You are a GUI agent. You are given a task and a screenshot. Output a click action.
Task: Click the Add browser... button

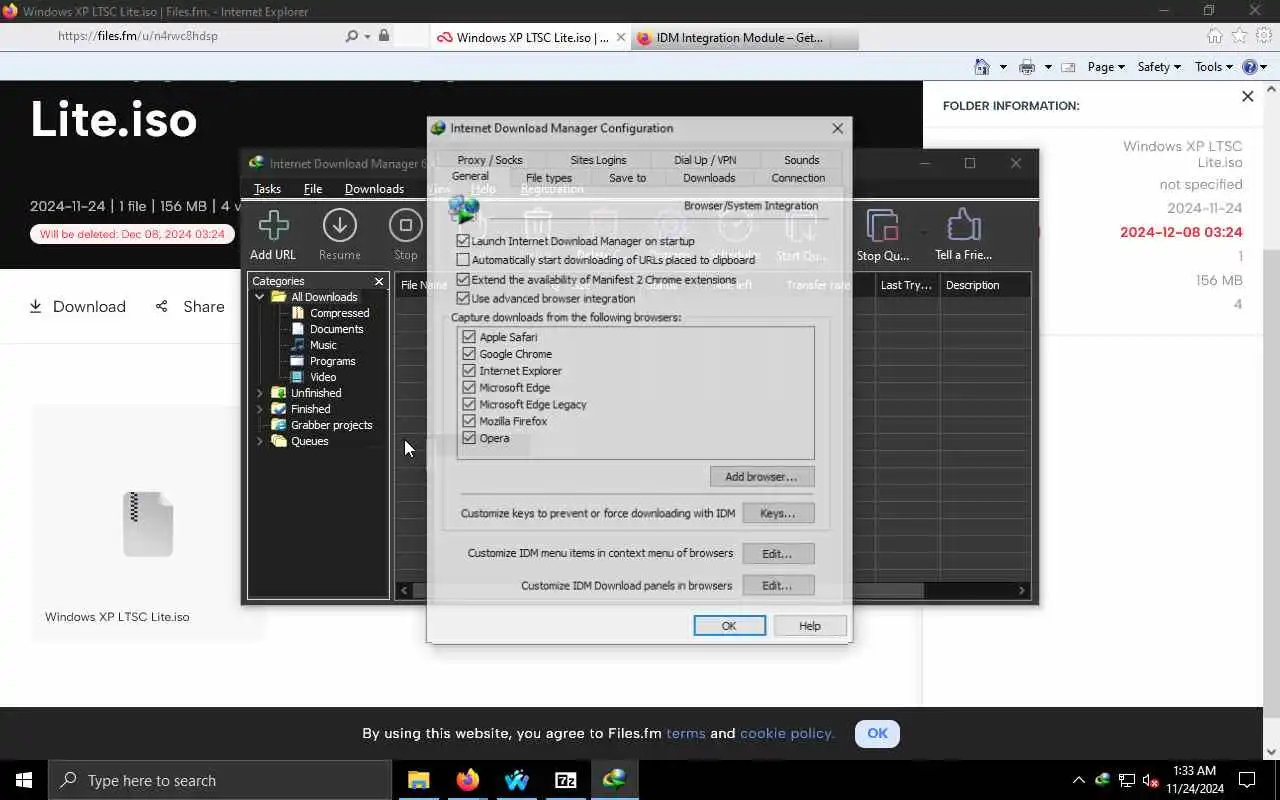coord(762,477)
